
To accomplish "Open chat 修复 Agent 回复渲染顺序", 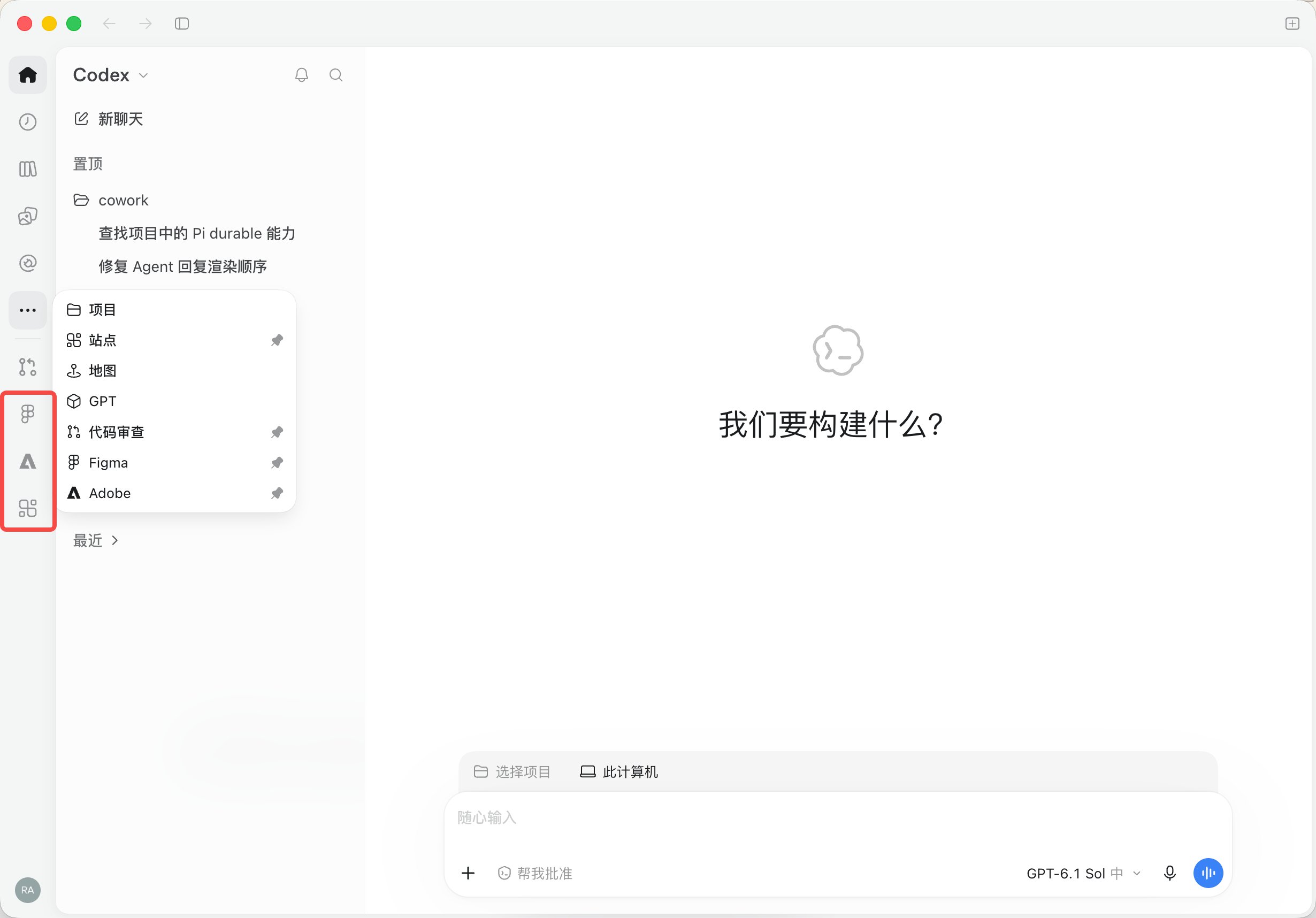I will coord(183,266).
